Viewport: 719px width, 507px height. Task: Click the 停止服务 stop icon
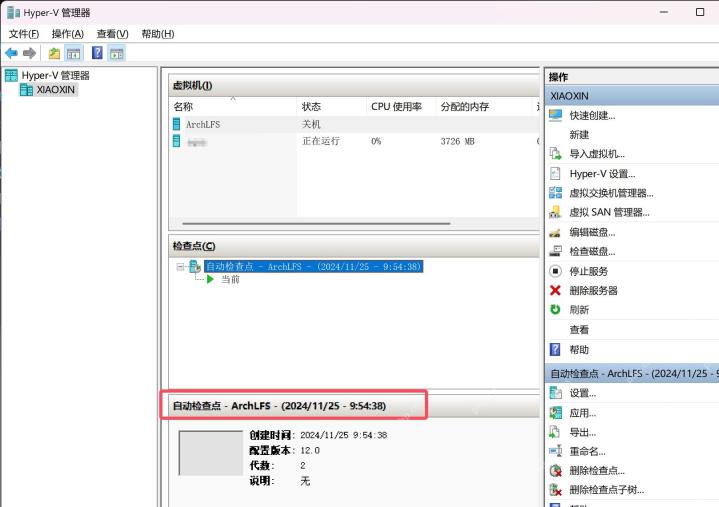[555, 271]
